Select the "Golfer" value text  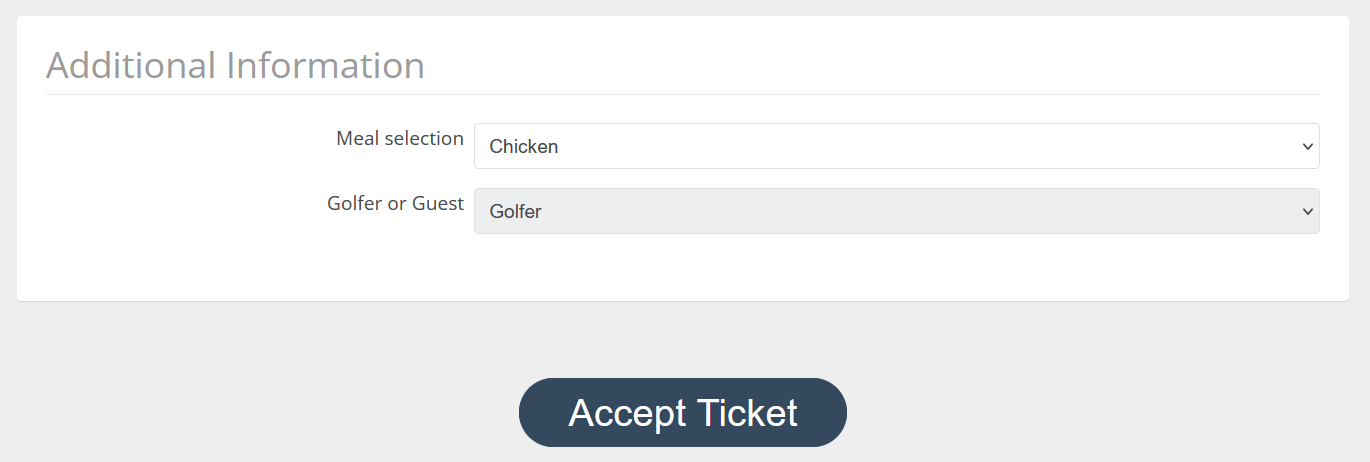516,212
